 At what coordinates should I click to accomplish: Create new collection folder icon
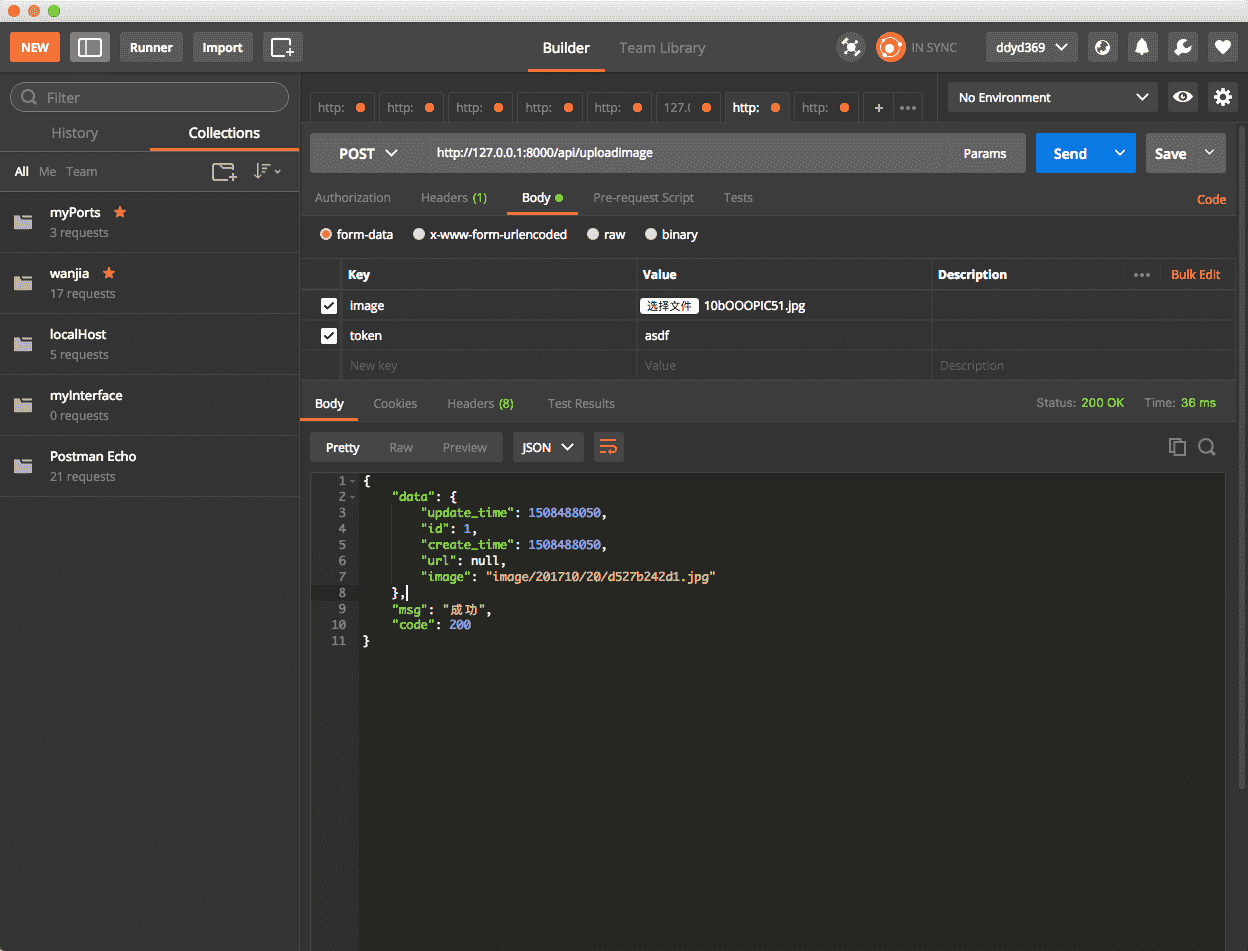[x=224, y=172]
